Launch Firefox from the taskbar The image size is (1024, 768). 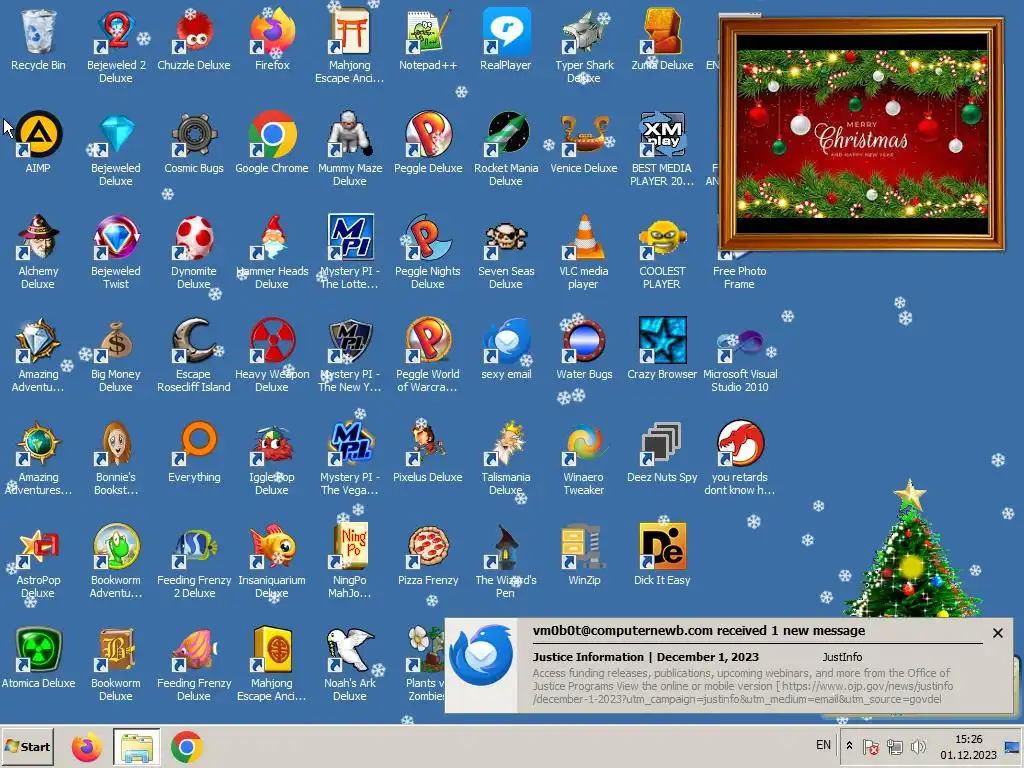87,746
